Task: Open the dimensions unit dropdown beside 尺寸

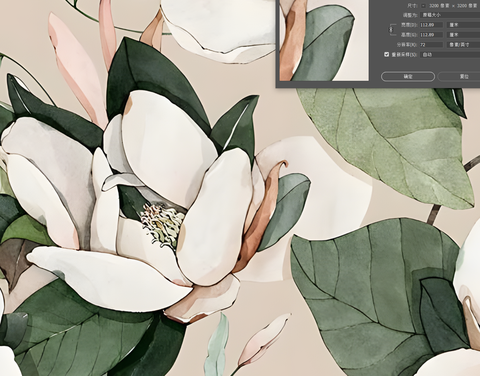Action: (423, 6)
